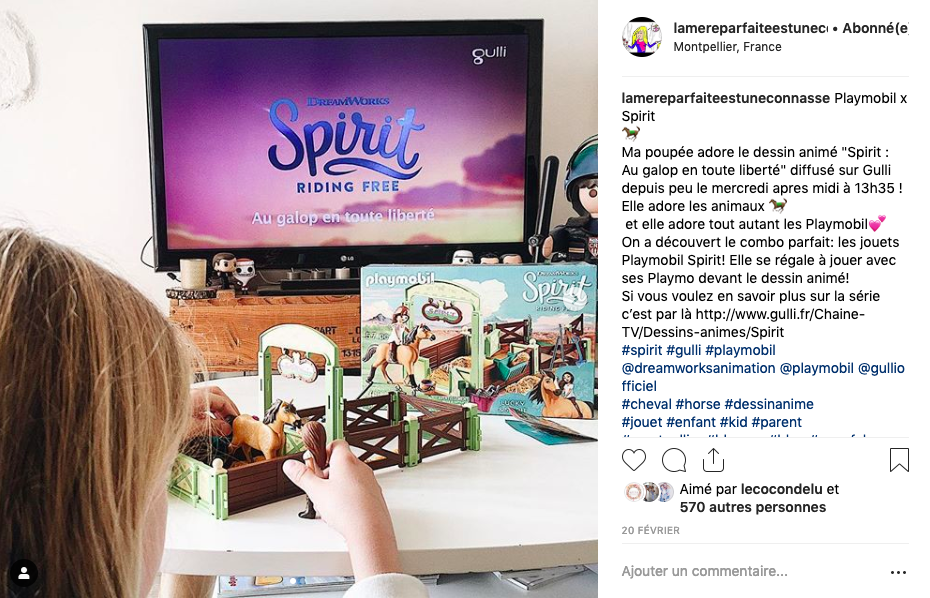
Task: Open the lamereparfaiteestuneconnasse caption username
Action: point(725,98)
